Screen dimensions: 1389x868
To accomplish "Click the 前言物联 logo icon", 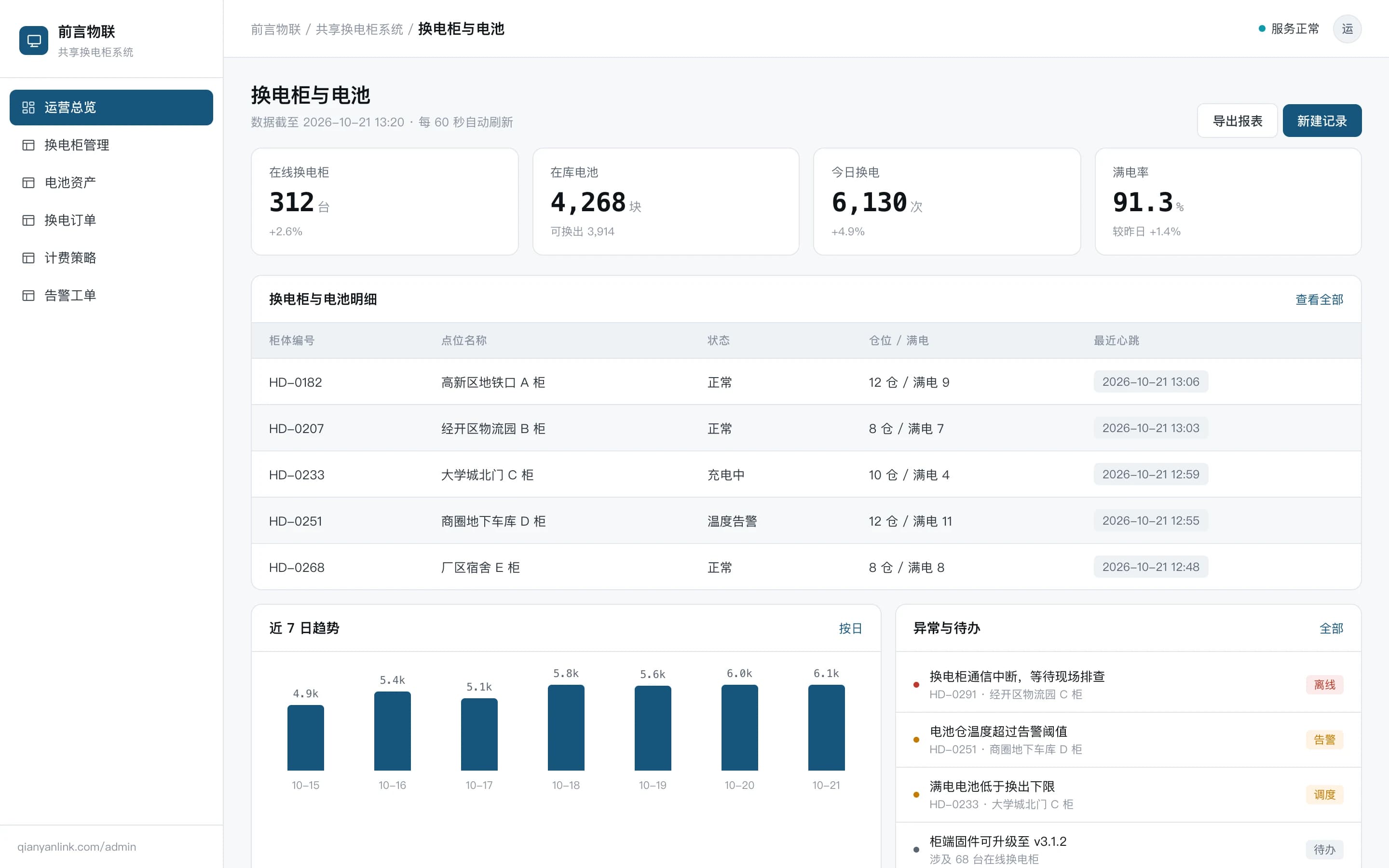I will click(34, 41).
